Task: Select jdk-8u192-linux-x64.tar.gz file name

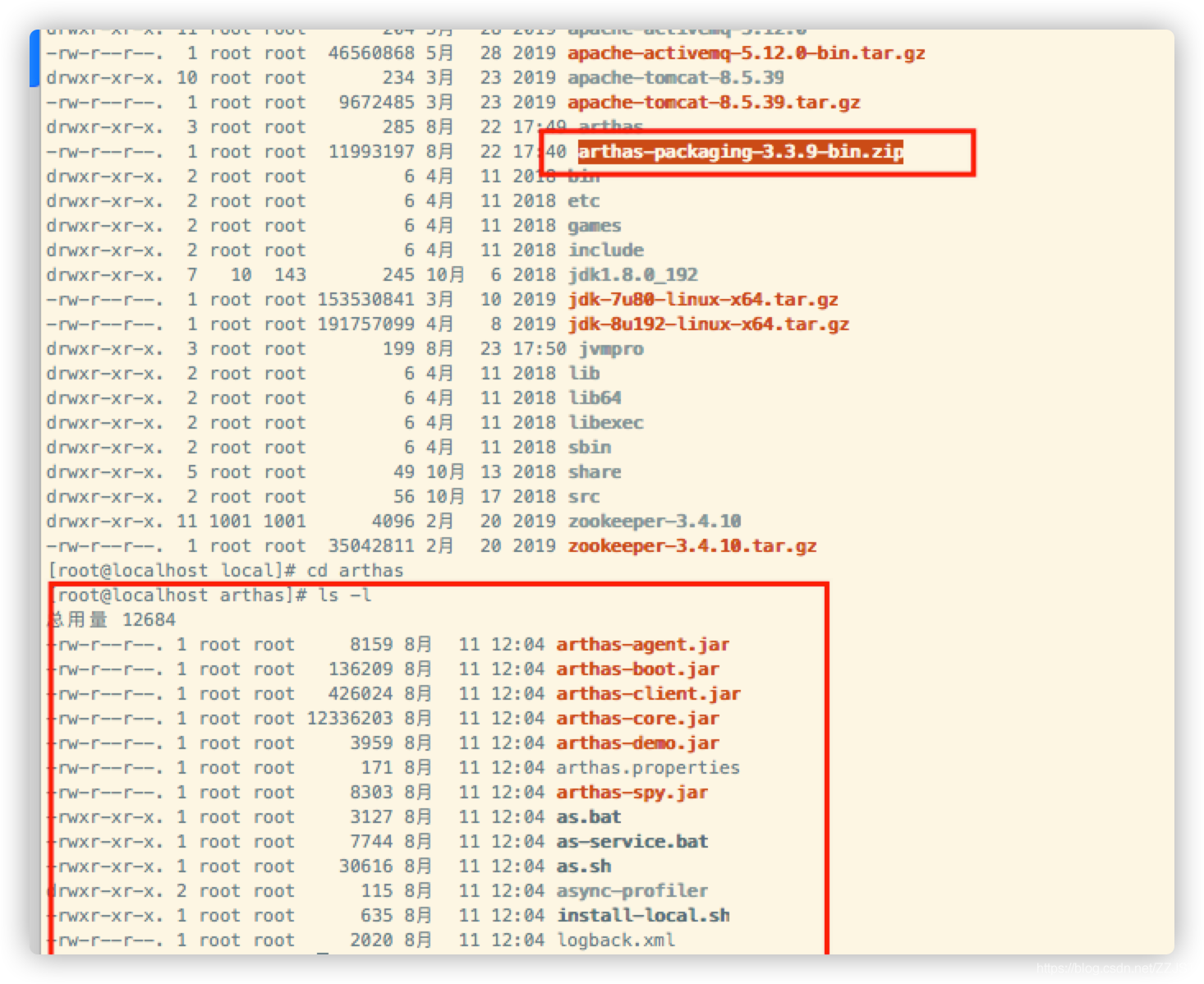Action: [708, 324]
